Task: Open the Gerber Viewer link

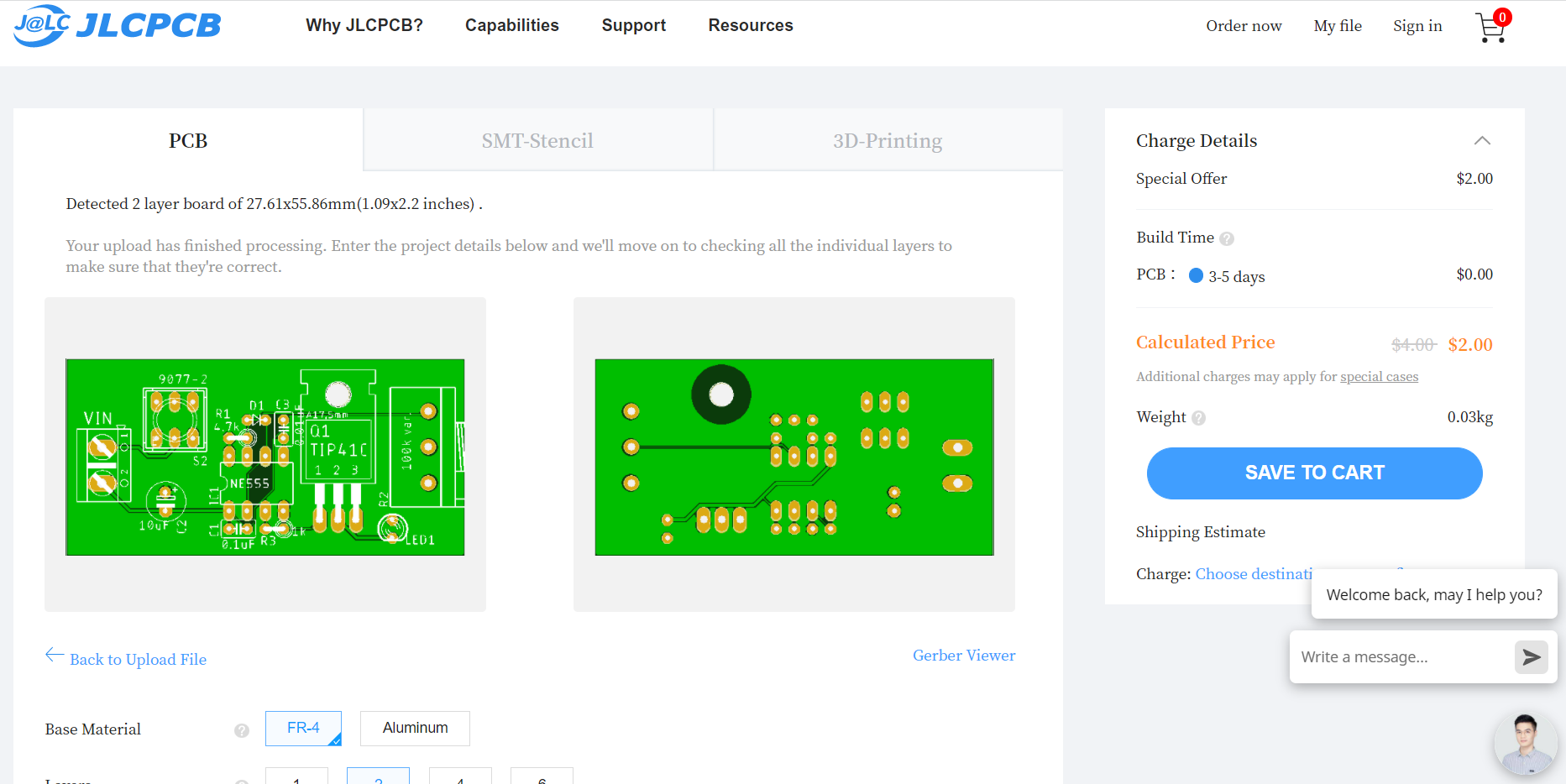Action: click(963, 656)
